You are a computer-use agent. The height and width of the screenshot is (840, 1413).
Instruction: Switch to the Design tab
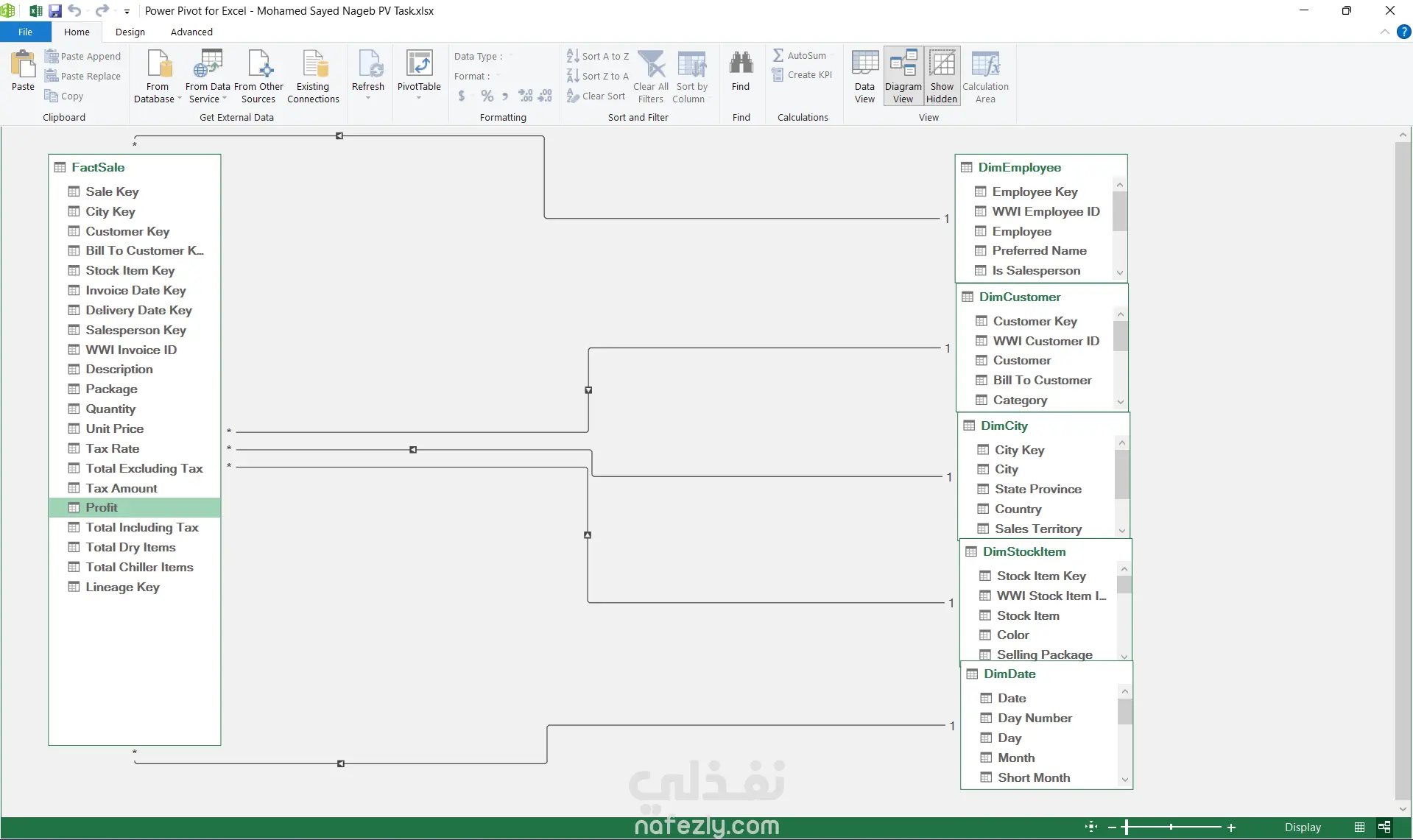tap(130, 32)
